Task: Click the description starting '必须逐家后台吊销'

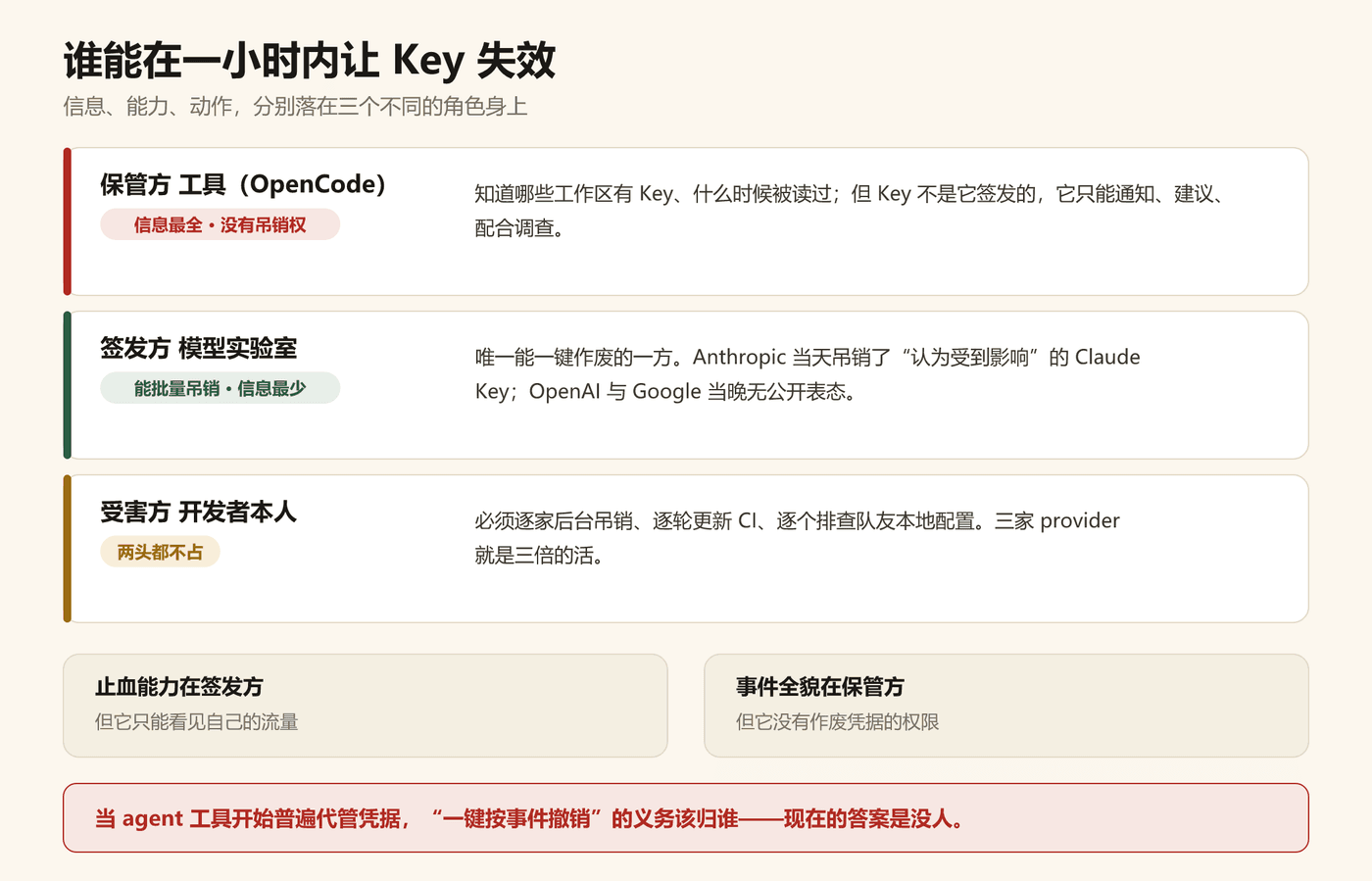Action: [x=797, y=538]
